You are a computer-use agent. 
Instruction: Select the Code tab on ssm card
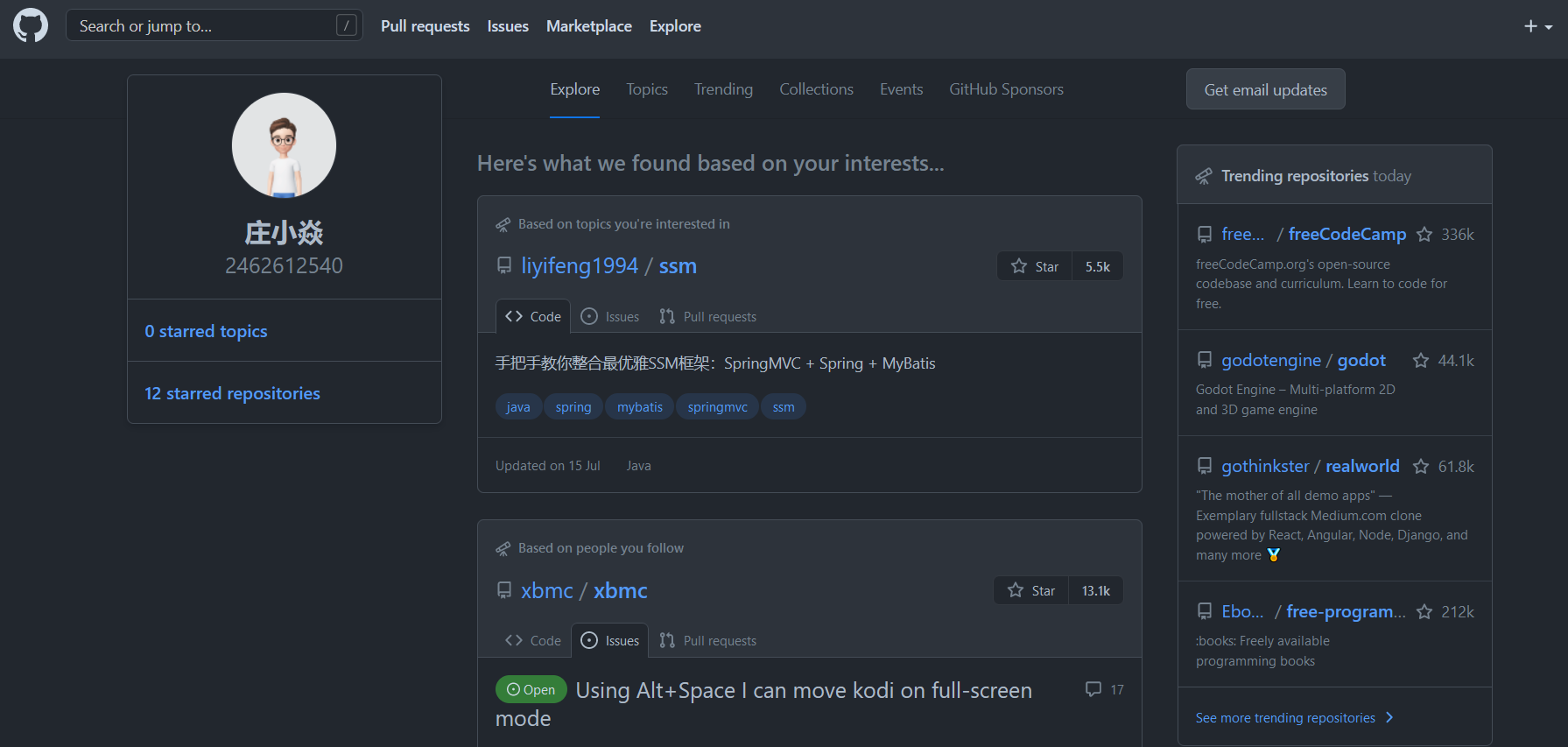click(x=533, y=316)
